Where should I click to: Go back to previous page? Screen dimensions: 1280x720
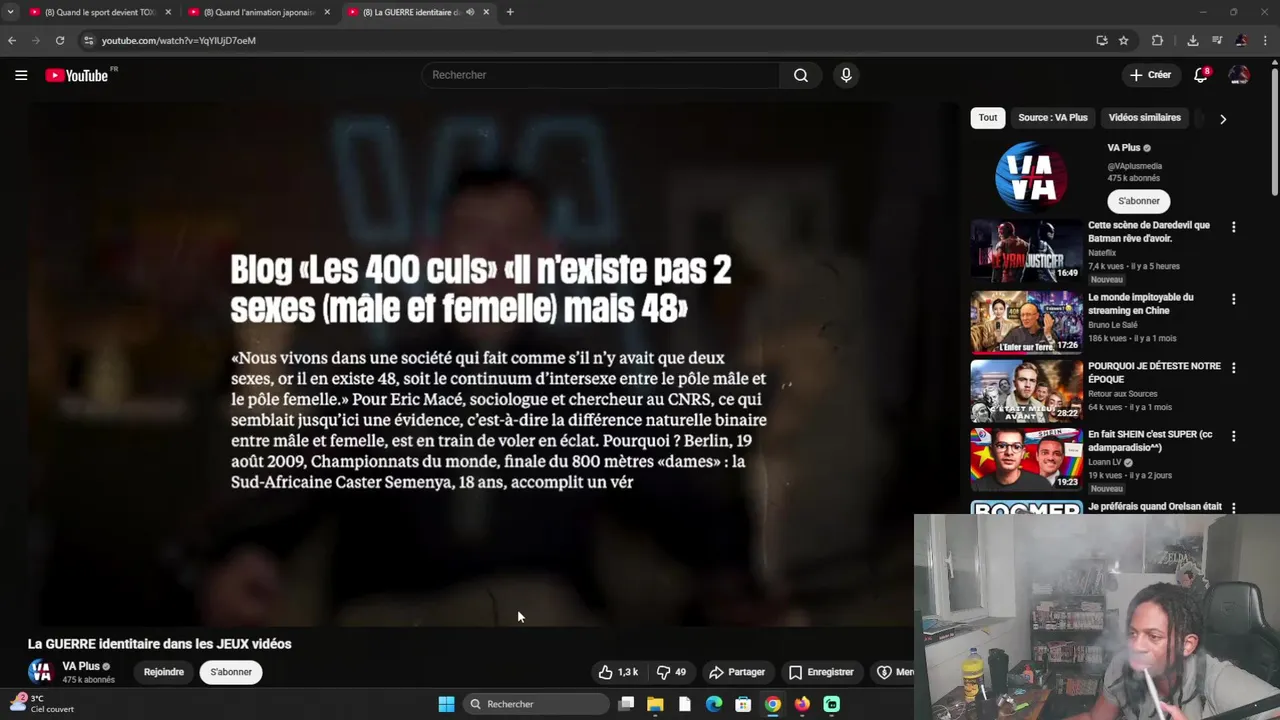12,40
